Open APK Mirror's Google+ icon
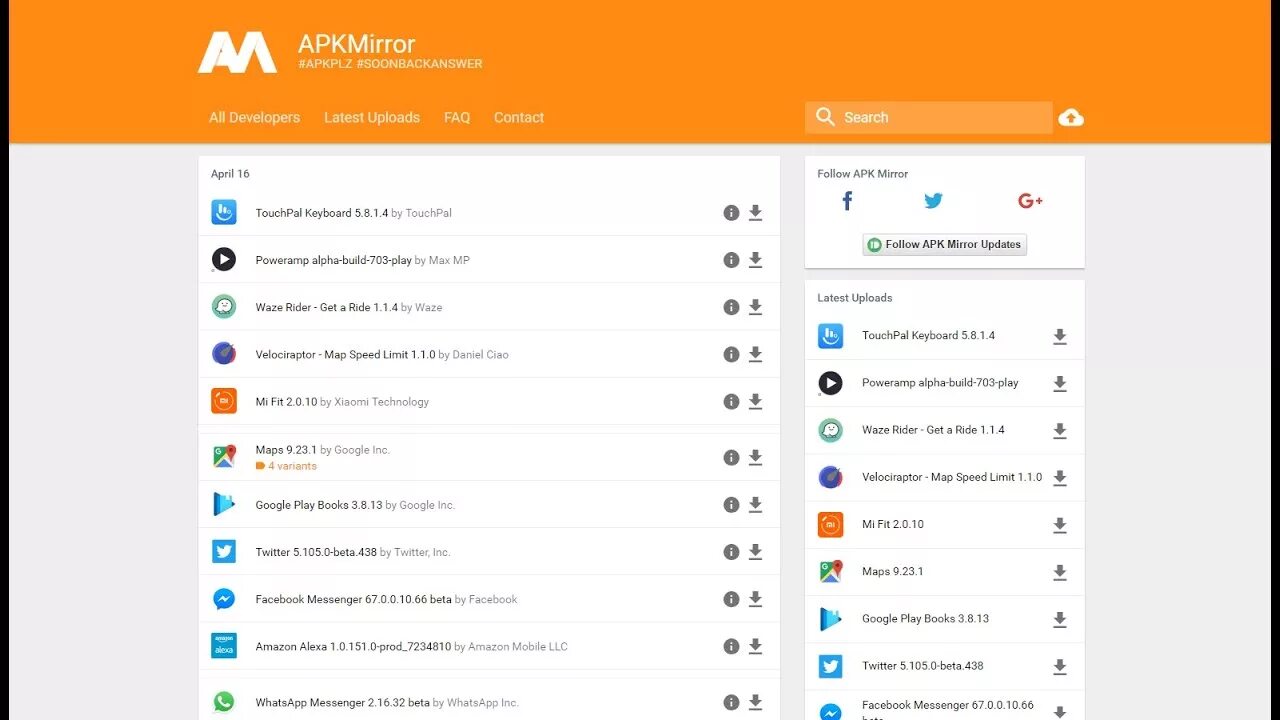1280x720 pixels. (1030, 201)
